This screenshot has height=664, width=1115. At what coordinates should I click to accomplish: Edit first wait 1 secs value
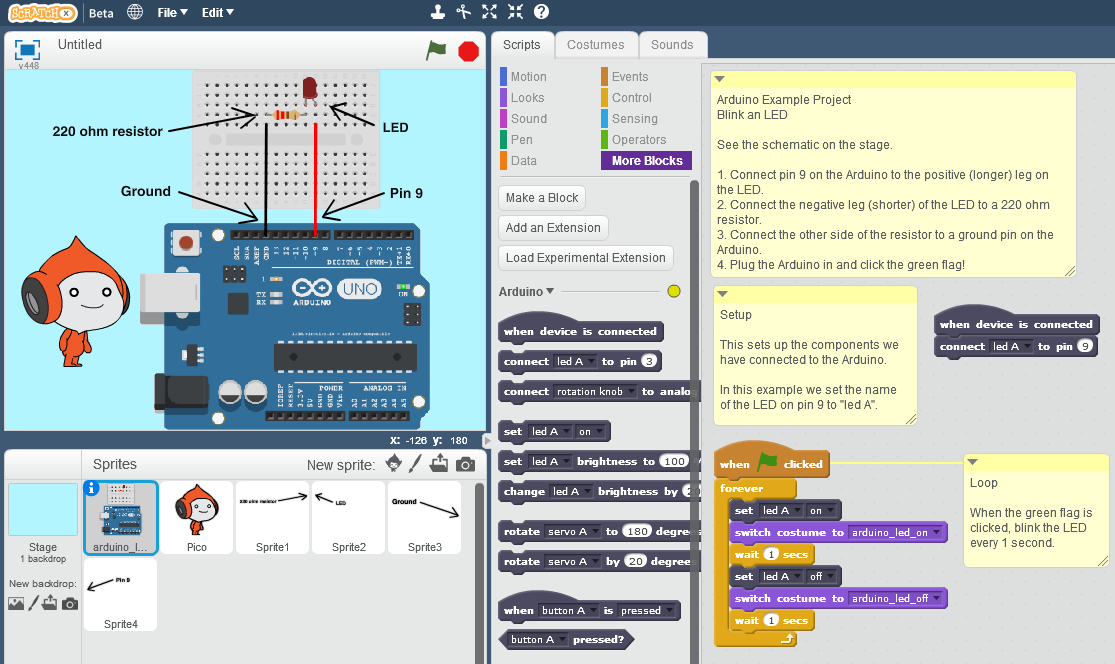tap(772, 555)
